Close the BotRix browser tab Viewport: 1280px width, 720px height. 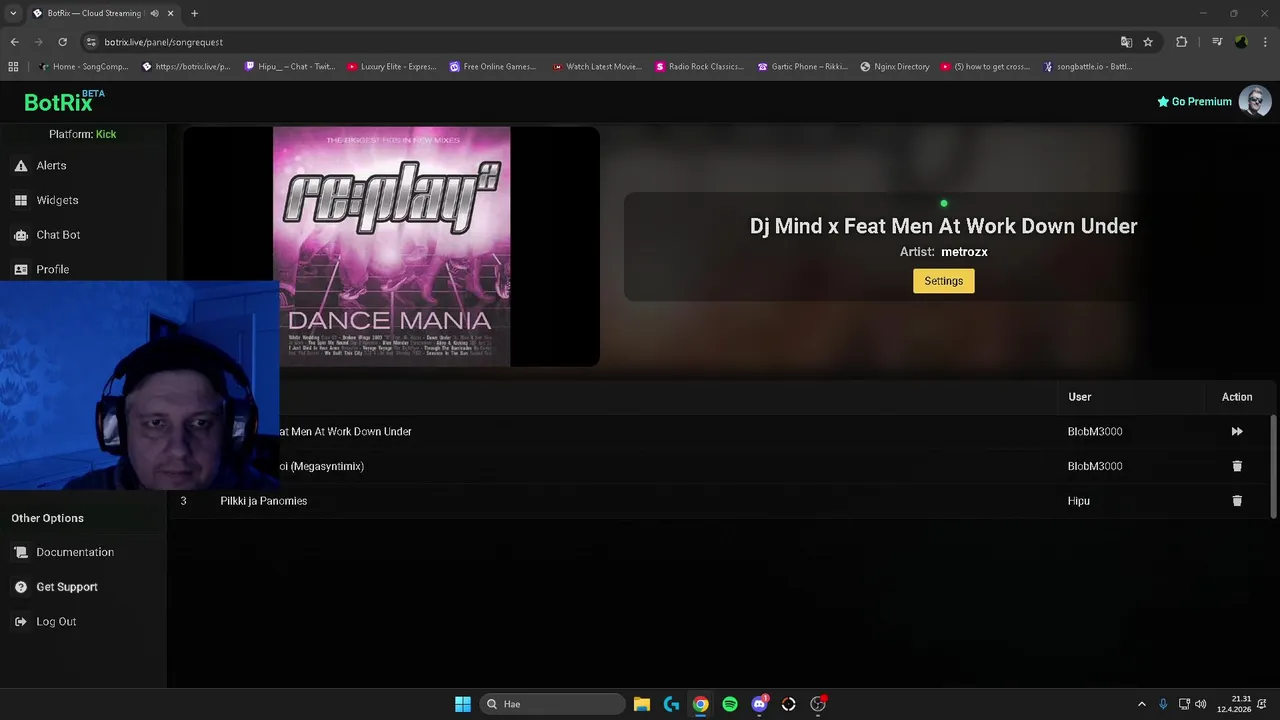pyautogui.click(x=171, y=13)
